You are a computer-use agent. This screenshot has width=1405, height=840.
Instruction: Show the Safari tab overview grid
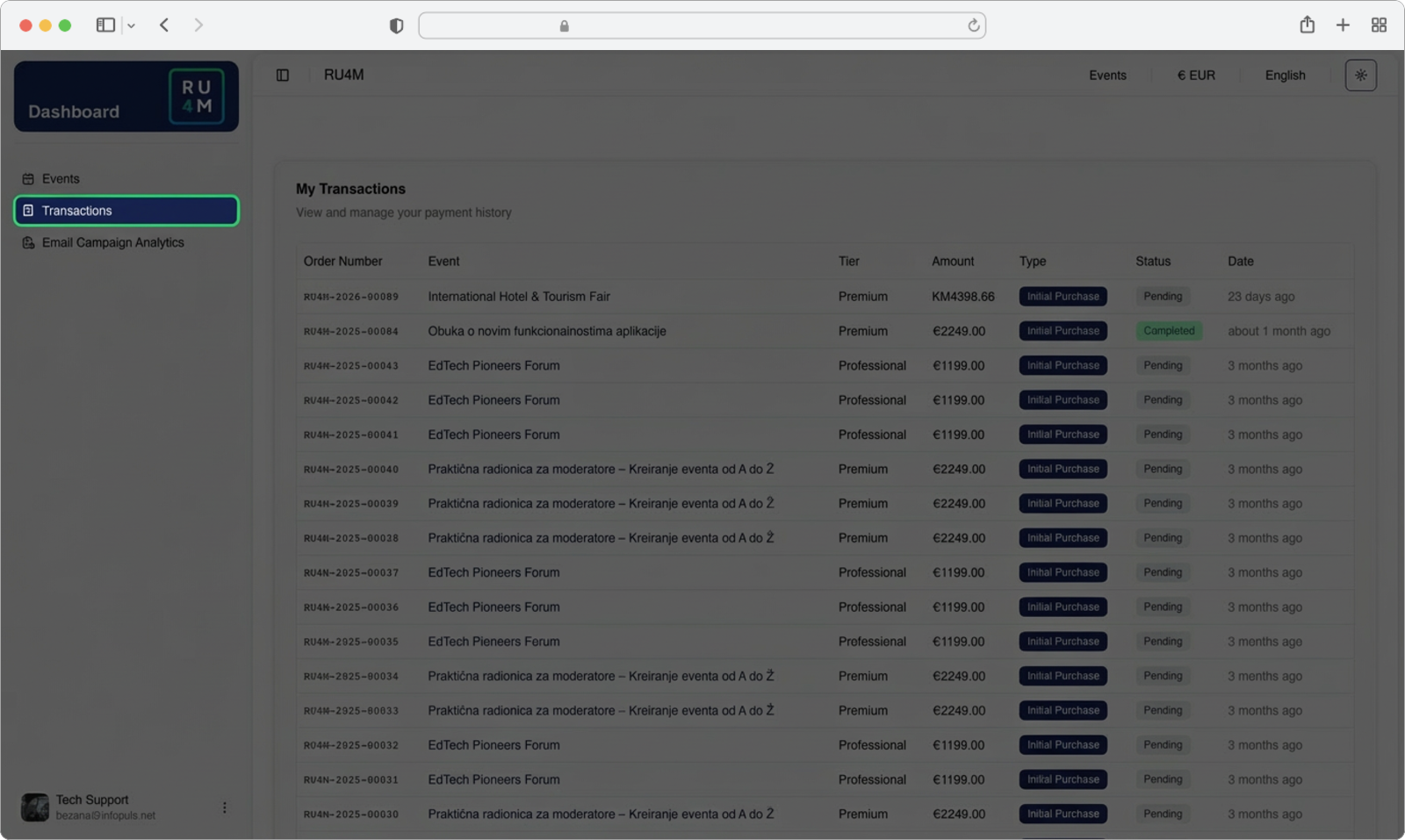tap(1379, 25)
